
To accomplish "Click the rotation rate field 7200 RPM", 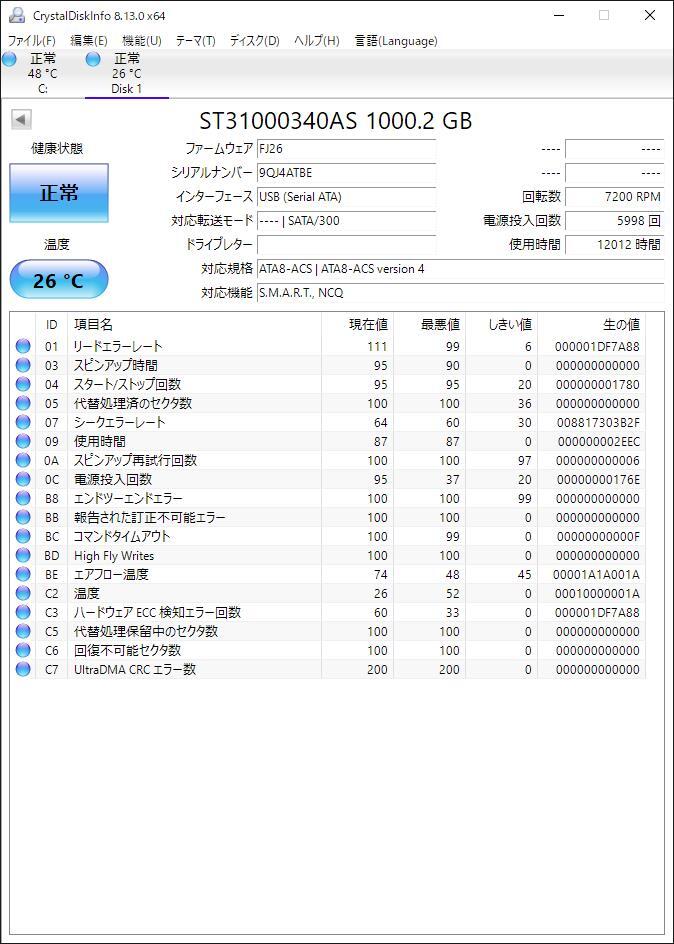I will 614,197.
